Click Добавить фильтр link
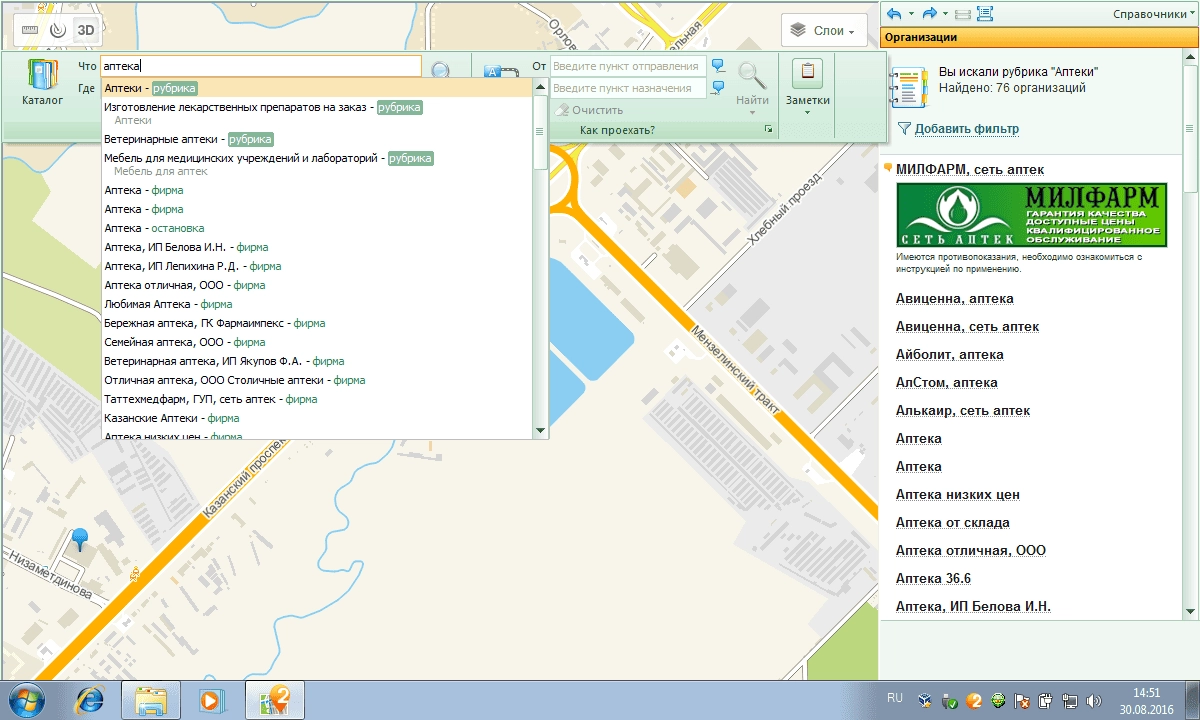Image resolution: width=1200 pixels, height=720 pixels. [967, 129]
